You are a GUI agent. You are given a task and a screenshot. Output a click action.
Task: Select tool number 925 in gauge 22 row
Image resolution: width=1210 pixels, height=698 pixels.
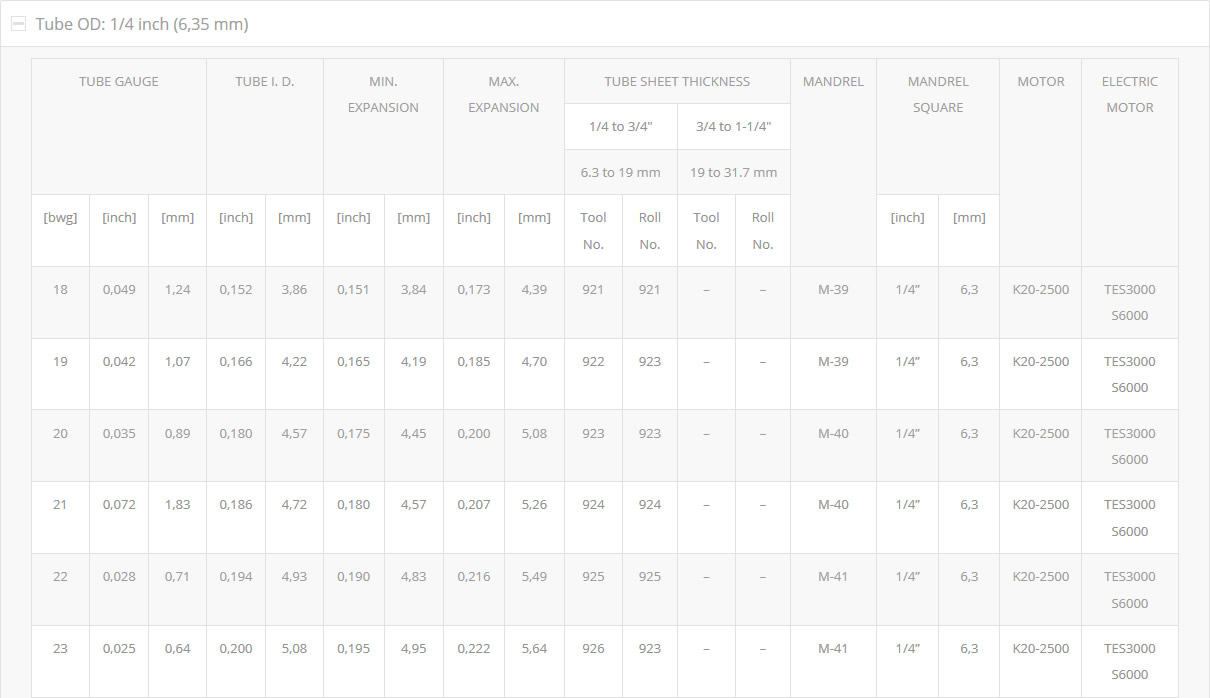(593, 577)
